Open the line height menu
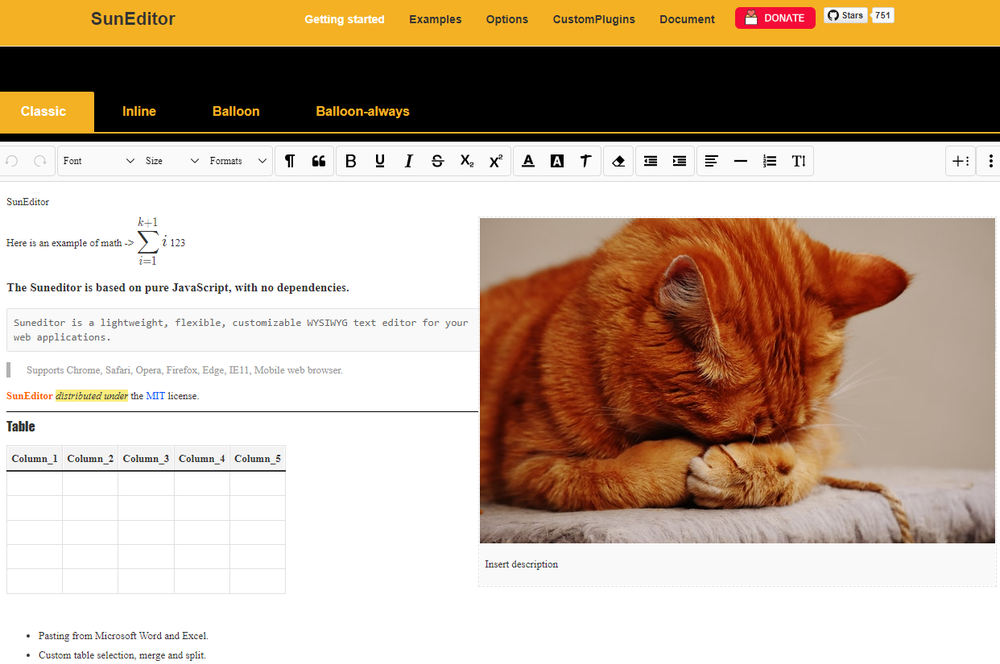Viewport: 1000px width, 664px height. 798,161
